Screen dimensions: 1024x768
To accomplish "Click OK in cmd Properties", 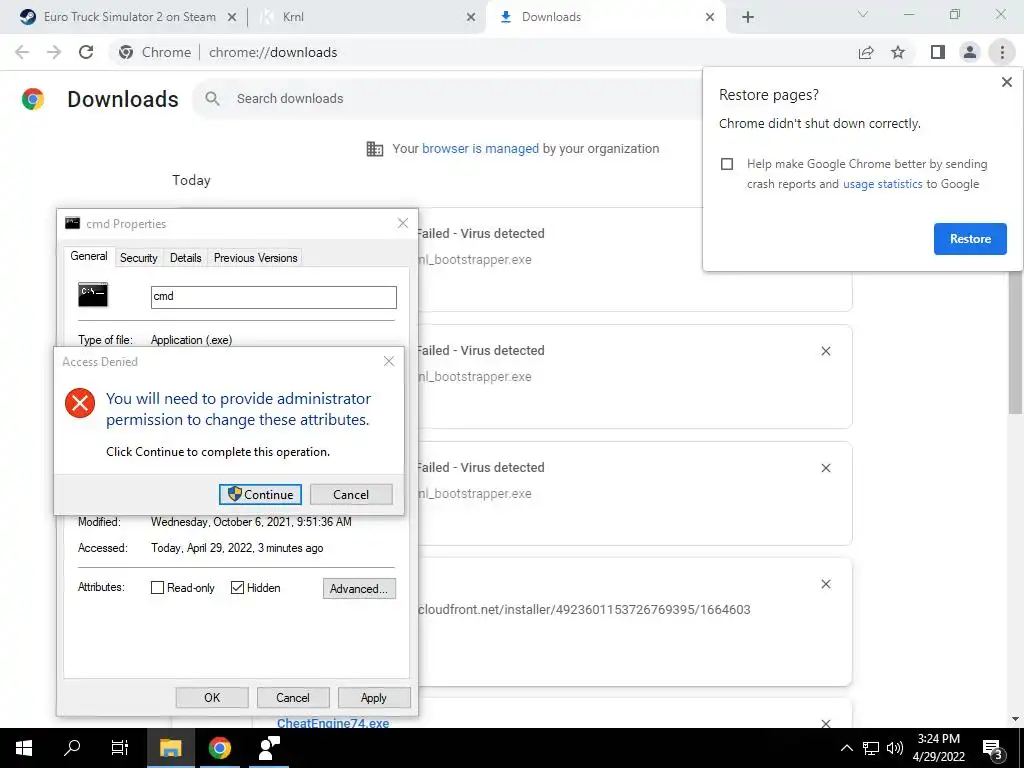I will point(212,697).
